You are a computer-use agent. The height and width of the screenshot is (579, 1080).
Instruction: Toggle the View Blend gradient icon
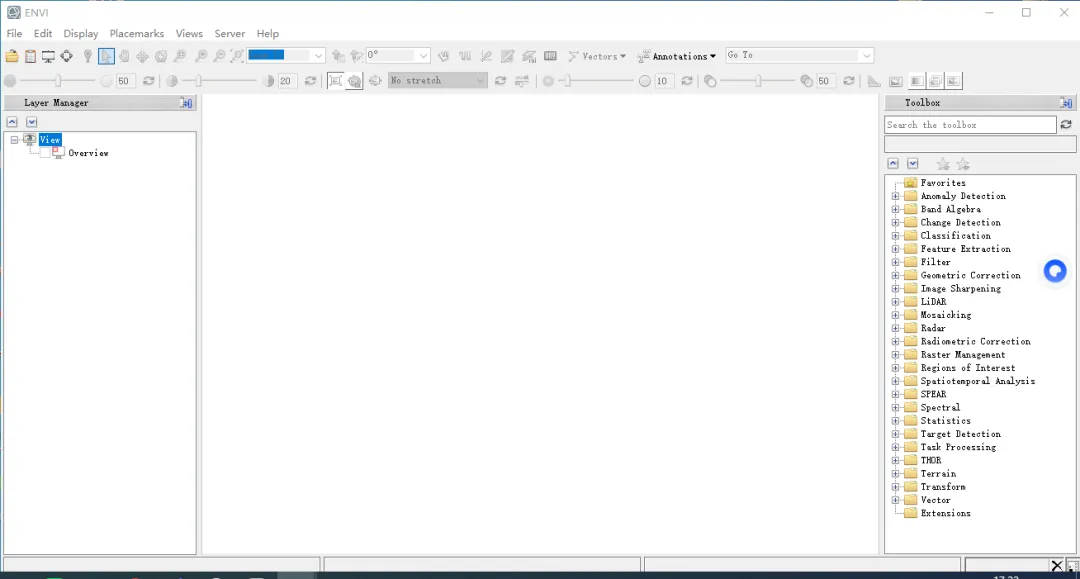917,81
